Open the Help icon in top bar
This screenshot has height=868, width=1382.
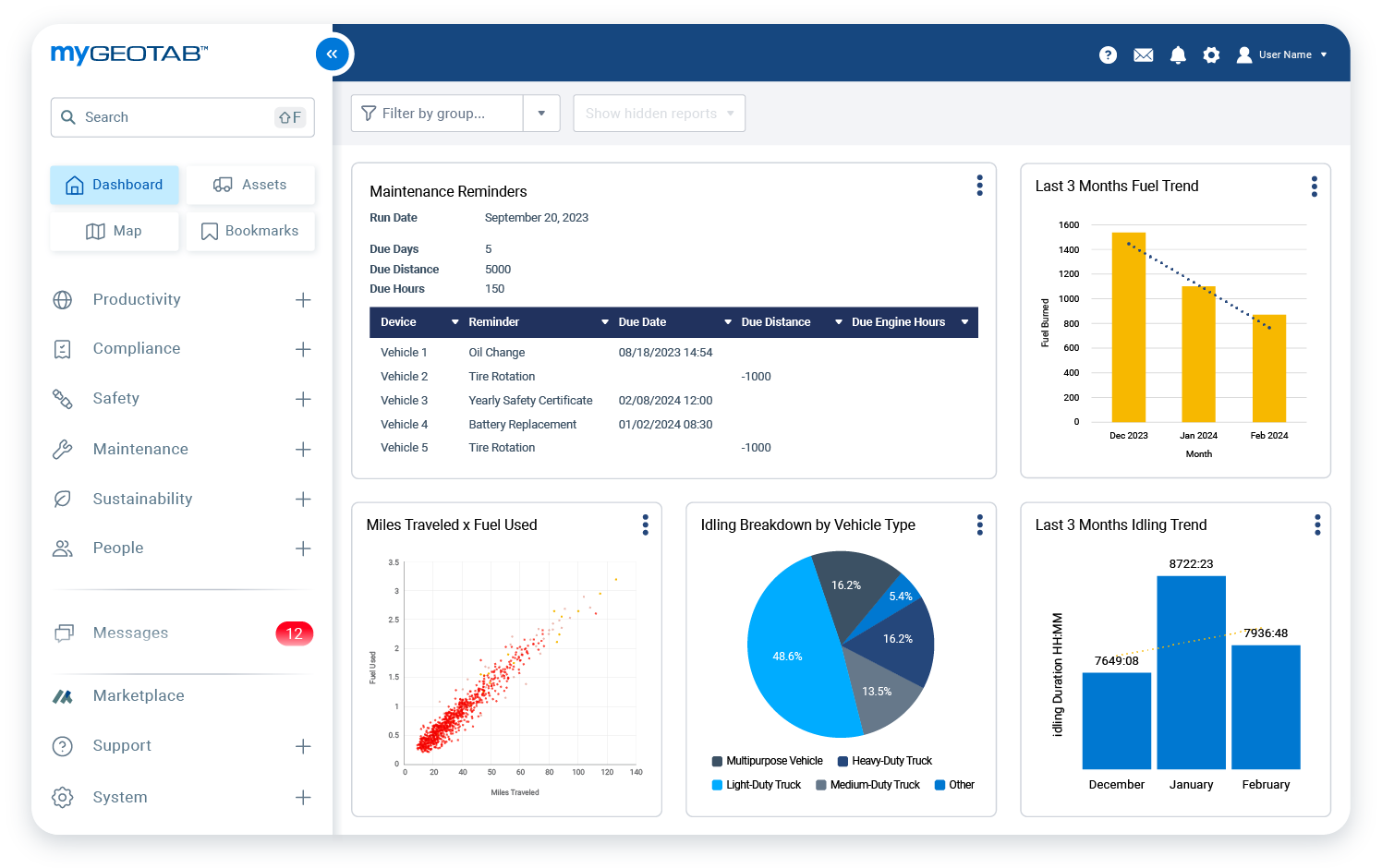point(1108,54)
